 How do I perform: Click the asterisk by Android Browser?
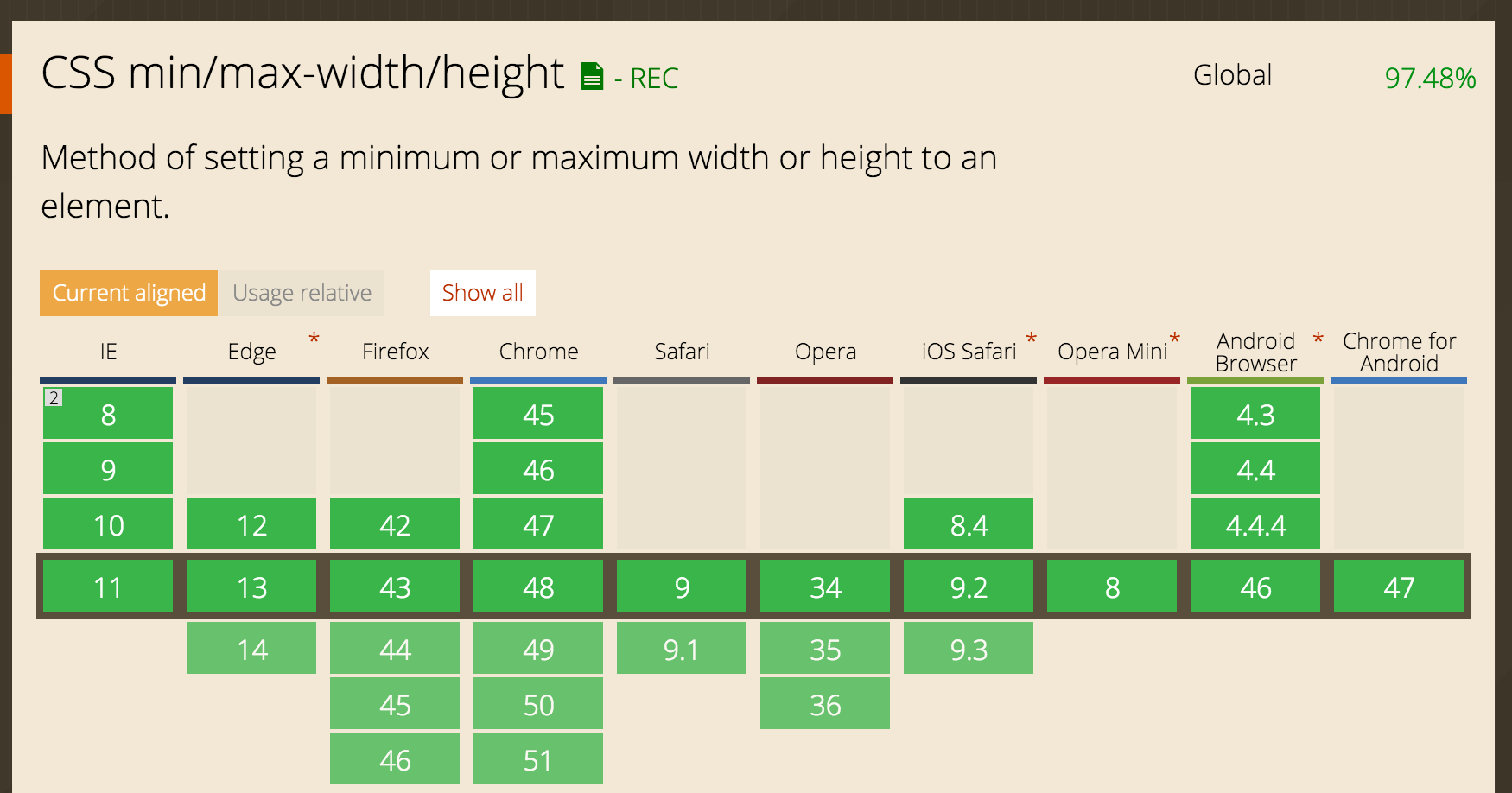pos(1318,338)
